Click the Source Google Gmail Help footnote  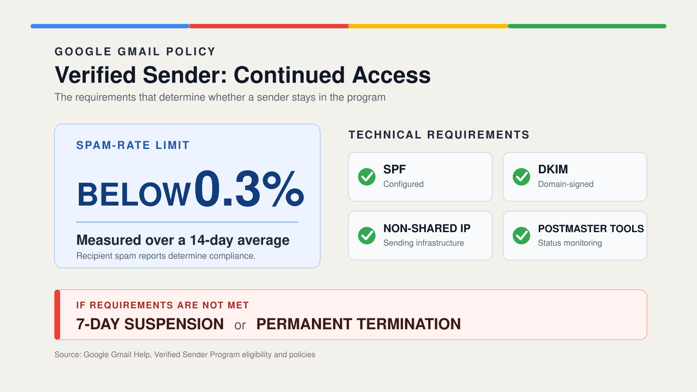point(185,355)
